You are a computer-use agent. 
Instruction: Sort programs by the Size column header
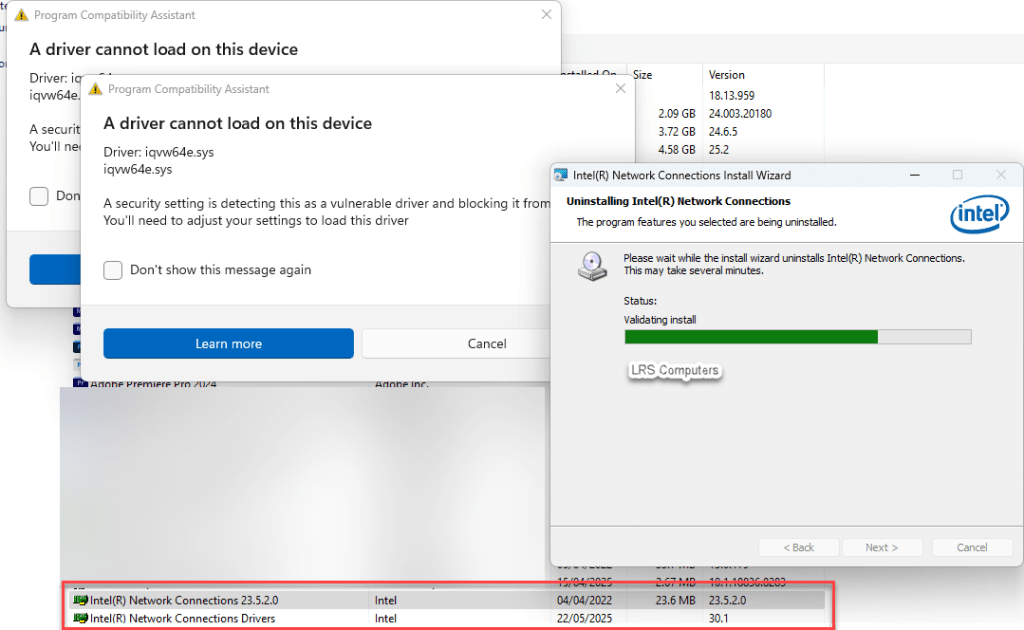(643, 75)
